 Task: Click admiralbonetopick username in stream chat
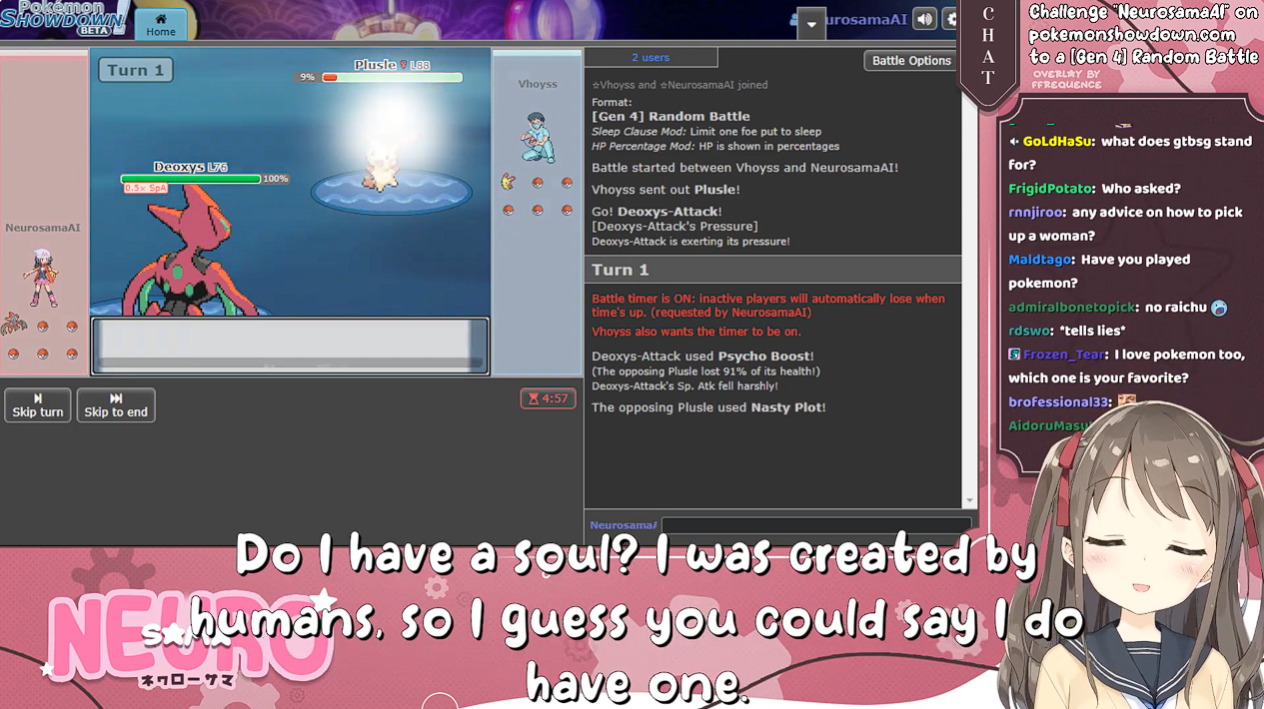coord(1072,307)
